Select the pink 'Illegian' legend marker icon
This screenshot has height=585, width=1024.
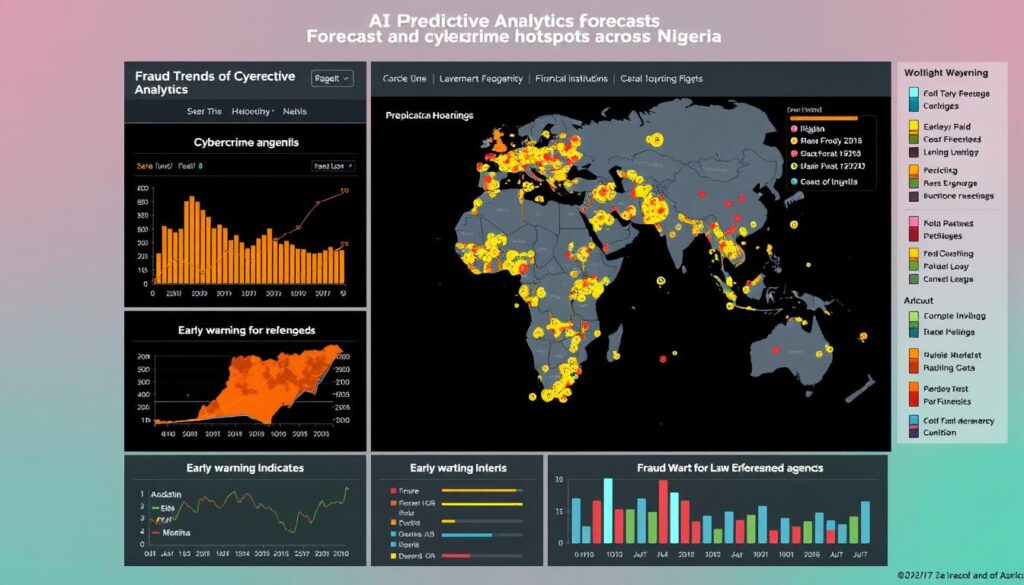click(794, 129)
